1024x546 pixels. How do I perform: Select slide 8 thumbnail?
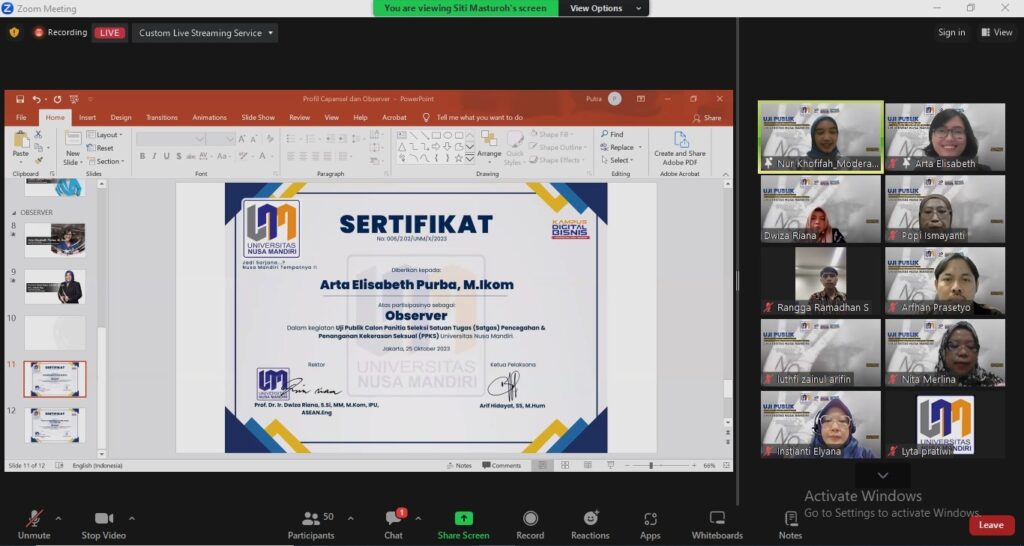tap(55, 240)
